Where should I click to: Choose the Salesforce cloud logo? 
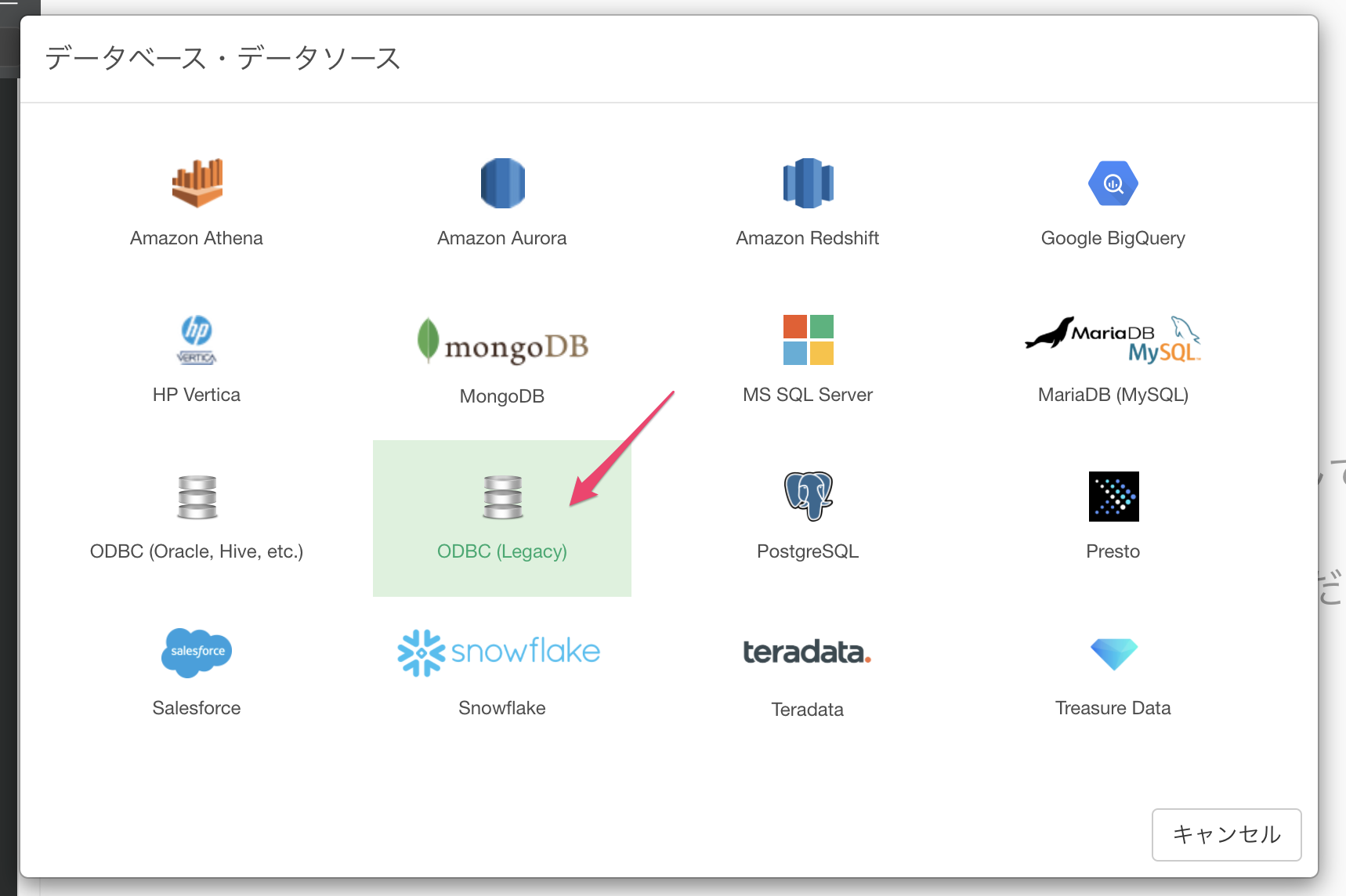coord(197,653)
